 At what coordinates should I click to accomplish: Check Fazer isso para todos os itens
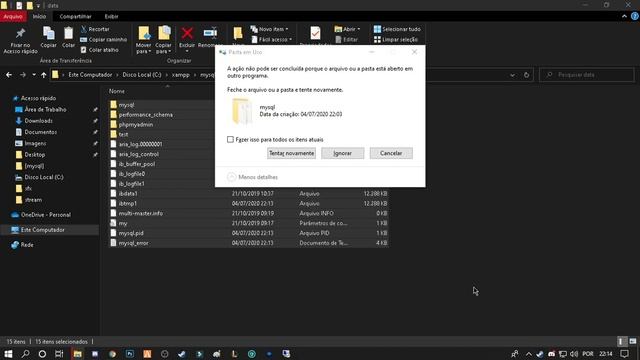click(x=231, y=140)
